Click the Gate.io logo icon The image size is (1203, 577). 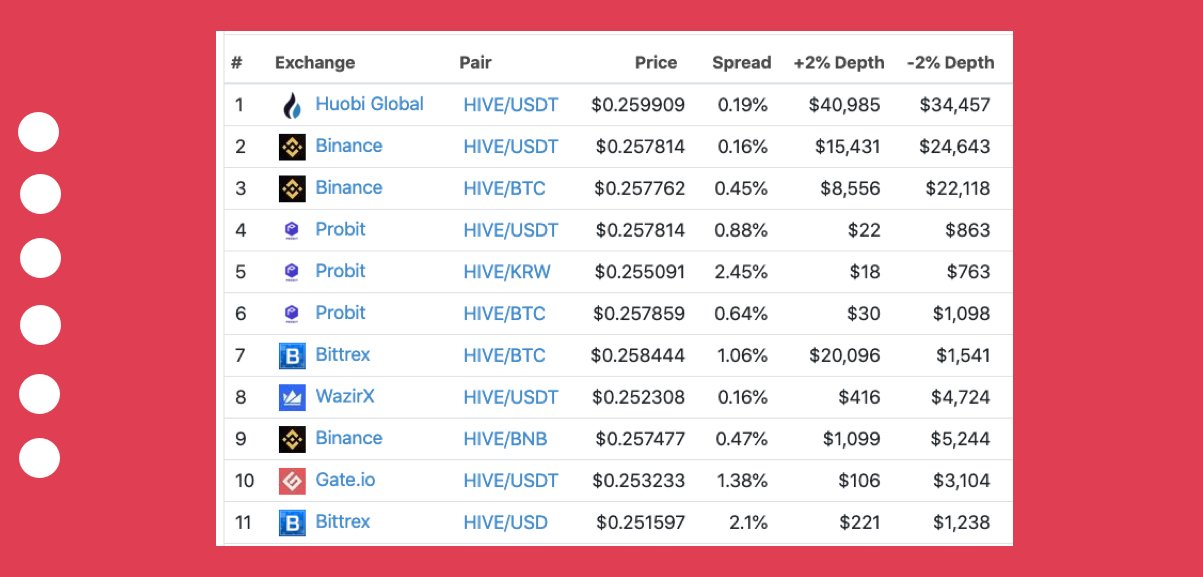point(292,481)
